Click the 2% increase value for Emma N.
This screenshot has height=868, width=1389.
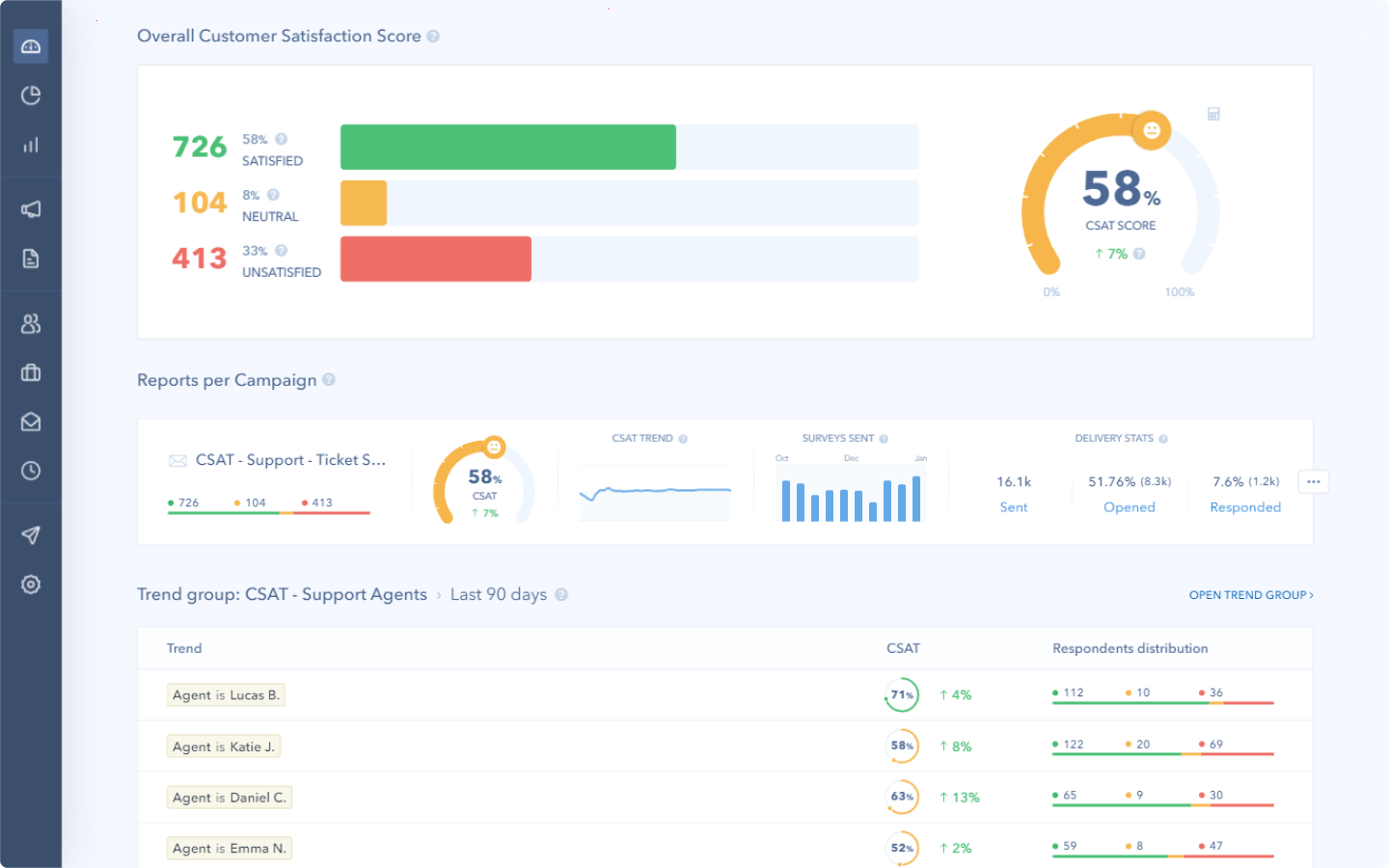coord(956,849)
